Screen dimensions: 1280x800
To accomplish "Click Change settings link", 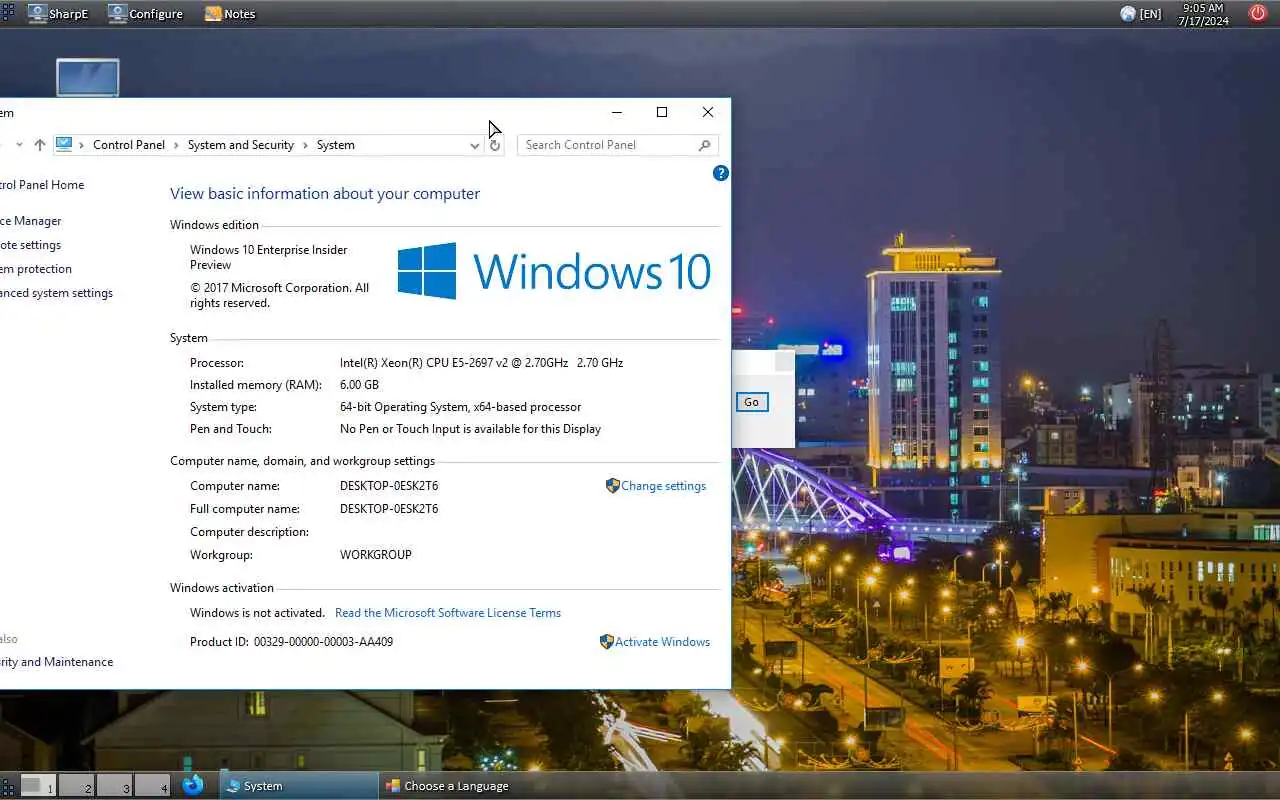I will tap(664, 486).
